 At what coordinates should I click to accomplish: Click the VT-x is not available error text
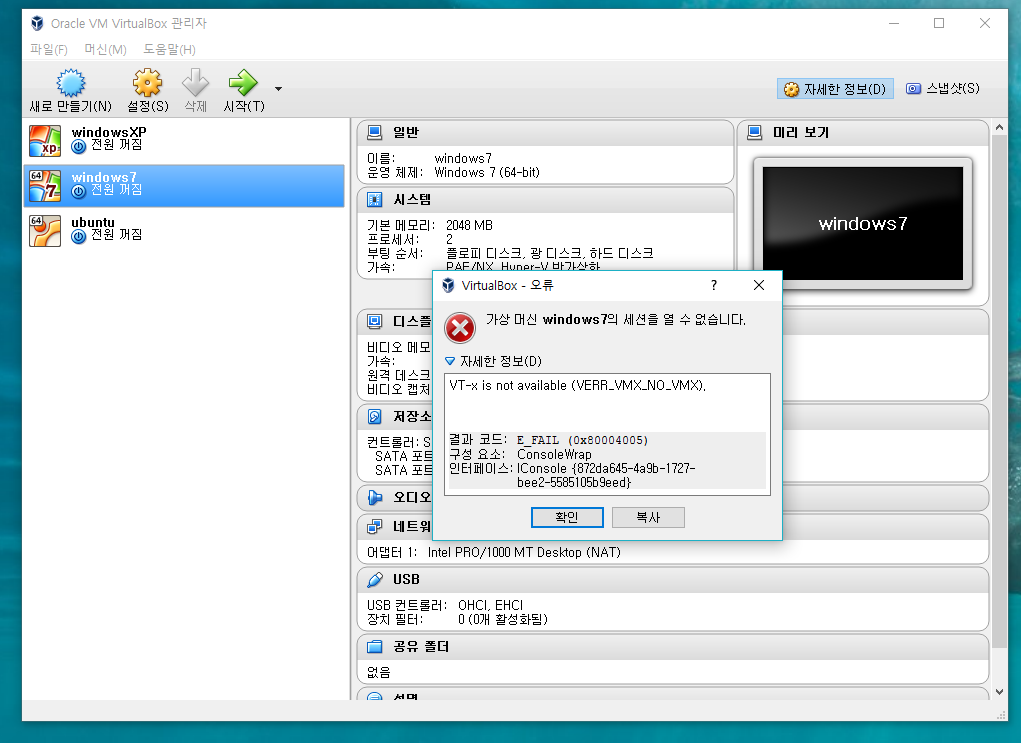578,386
